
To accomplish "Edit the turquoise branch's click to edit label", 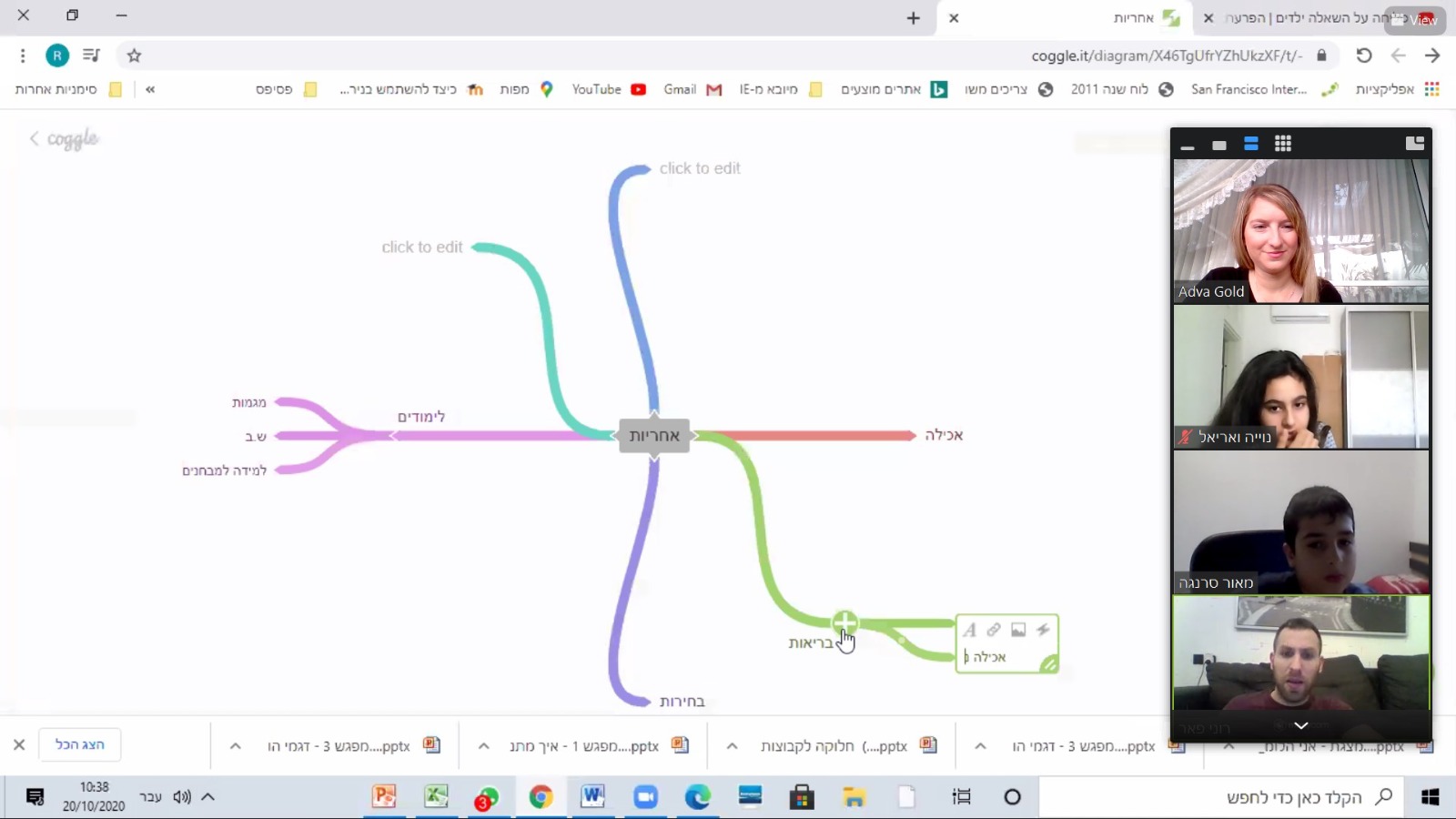I will [x=422, y=247].
